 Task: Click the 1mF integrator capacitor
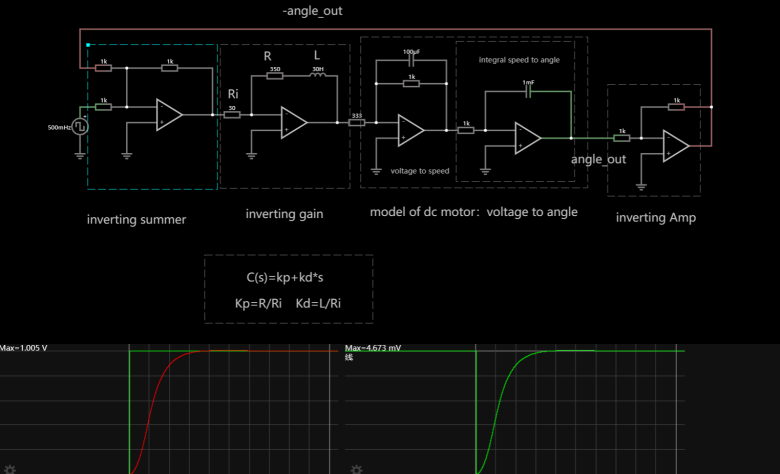[528, 91]
